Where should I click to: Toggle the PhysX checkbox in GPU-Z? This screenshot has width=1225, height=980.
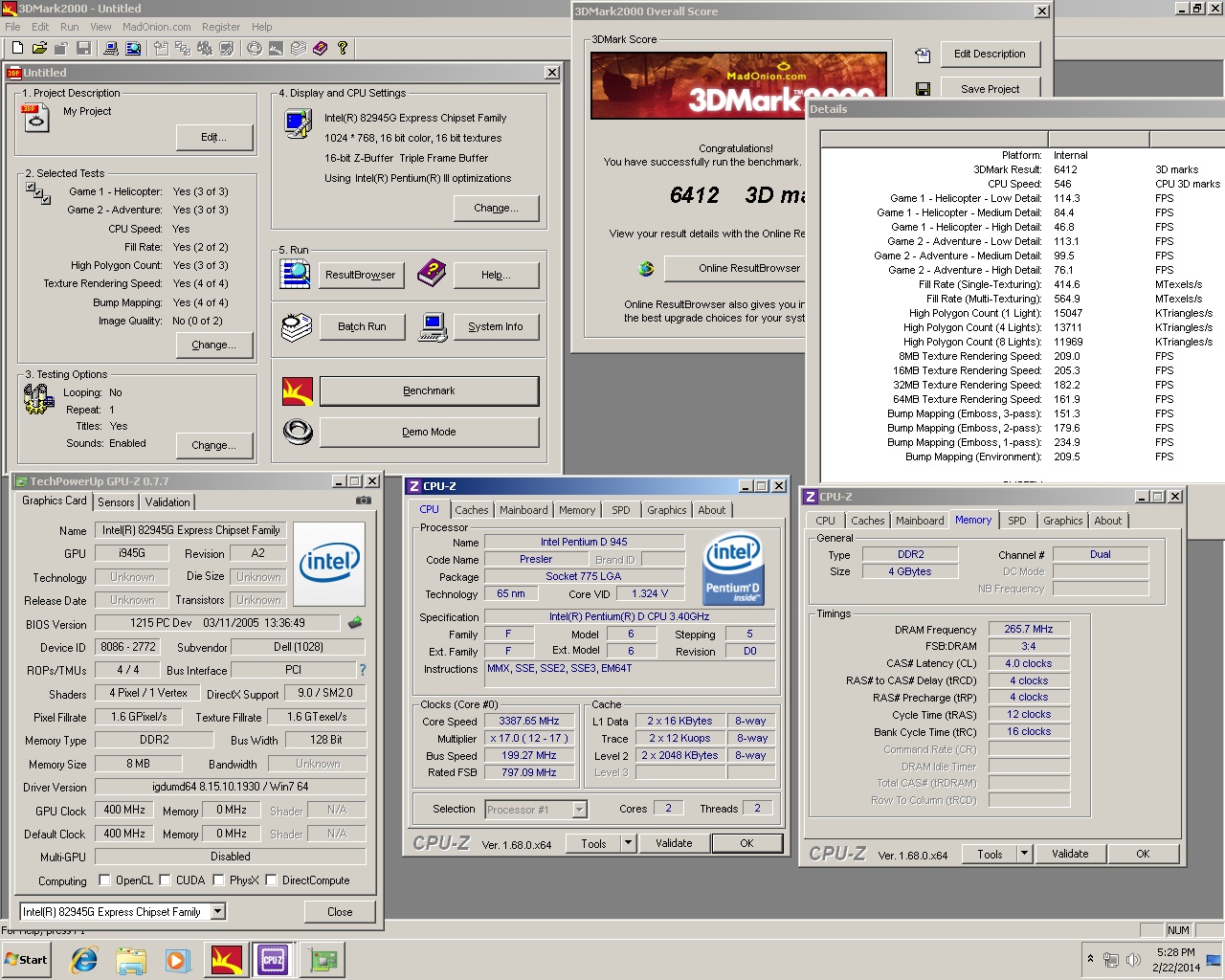pos(219,880)
